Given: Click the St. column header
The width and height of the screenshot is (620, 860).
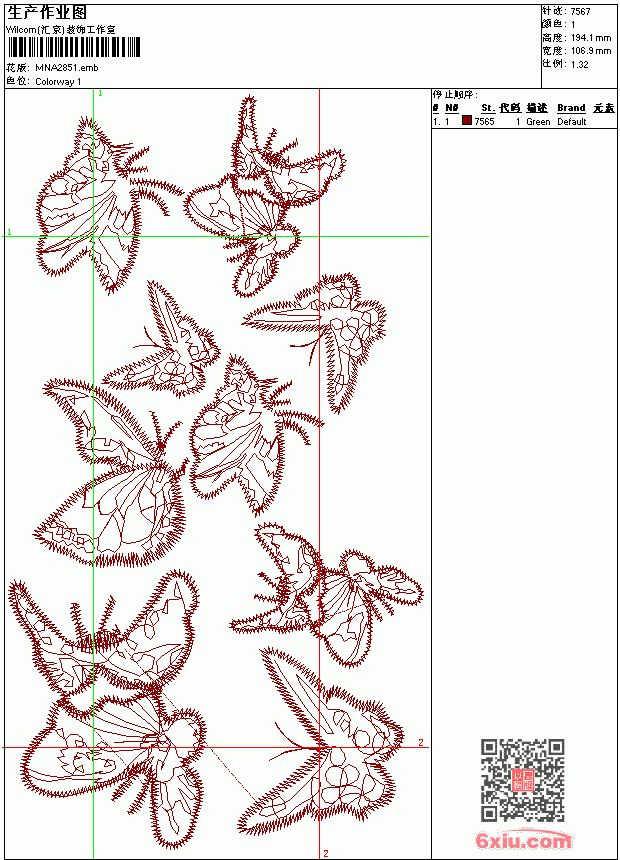Looking at the screenshot, I should coord(488,108).
